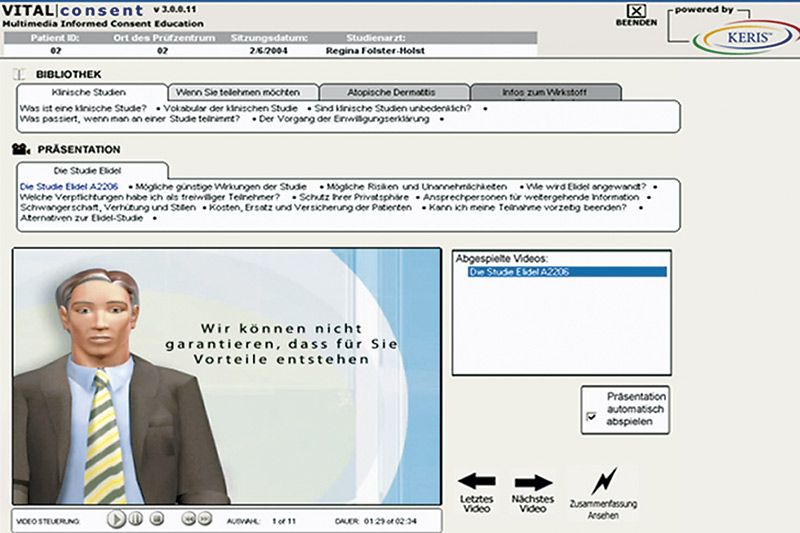Screen dimensions: 800x533
Task: Click the Präsentation camera icon
Action: (x=21, y=149)
